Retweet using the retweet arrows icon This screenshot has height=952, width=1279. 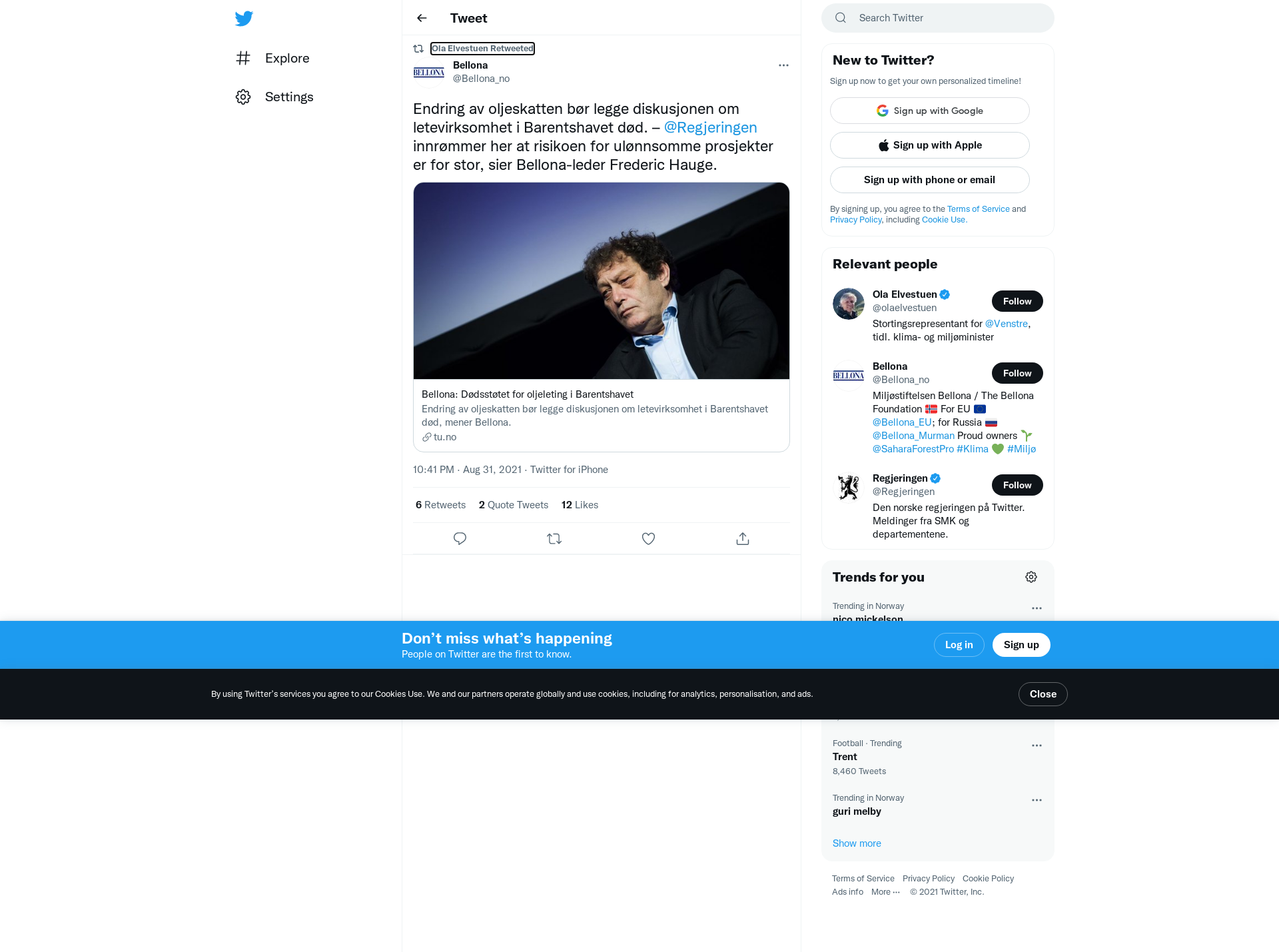554,538
